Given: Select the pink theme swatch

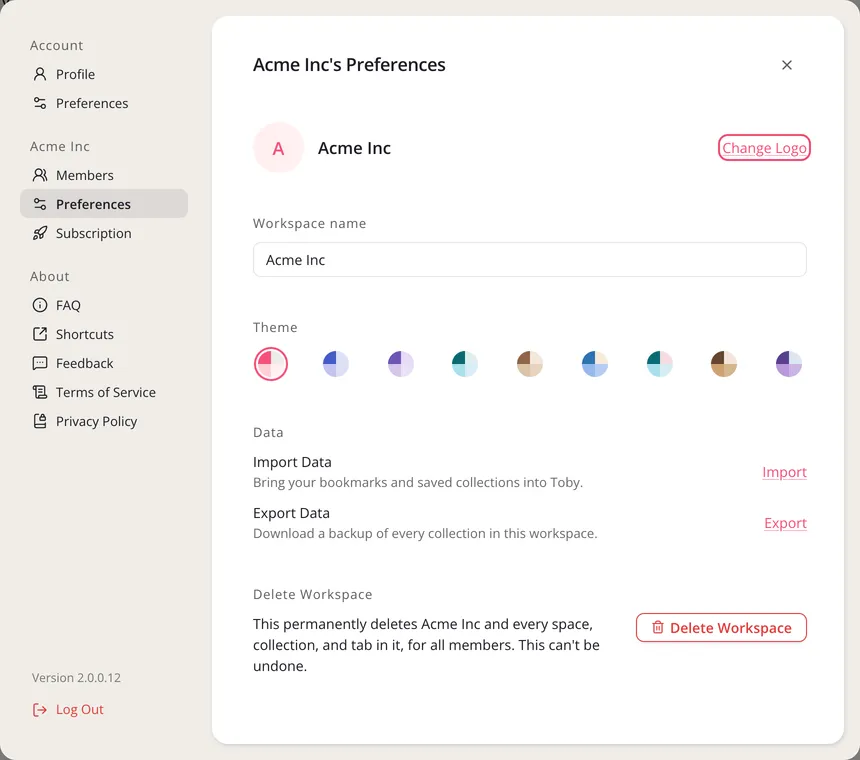Looking at the screenshot, I should (x=271, y=364).
